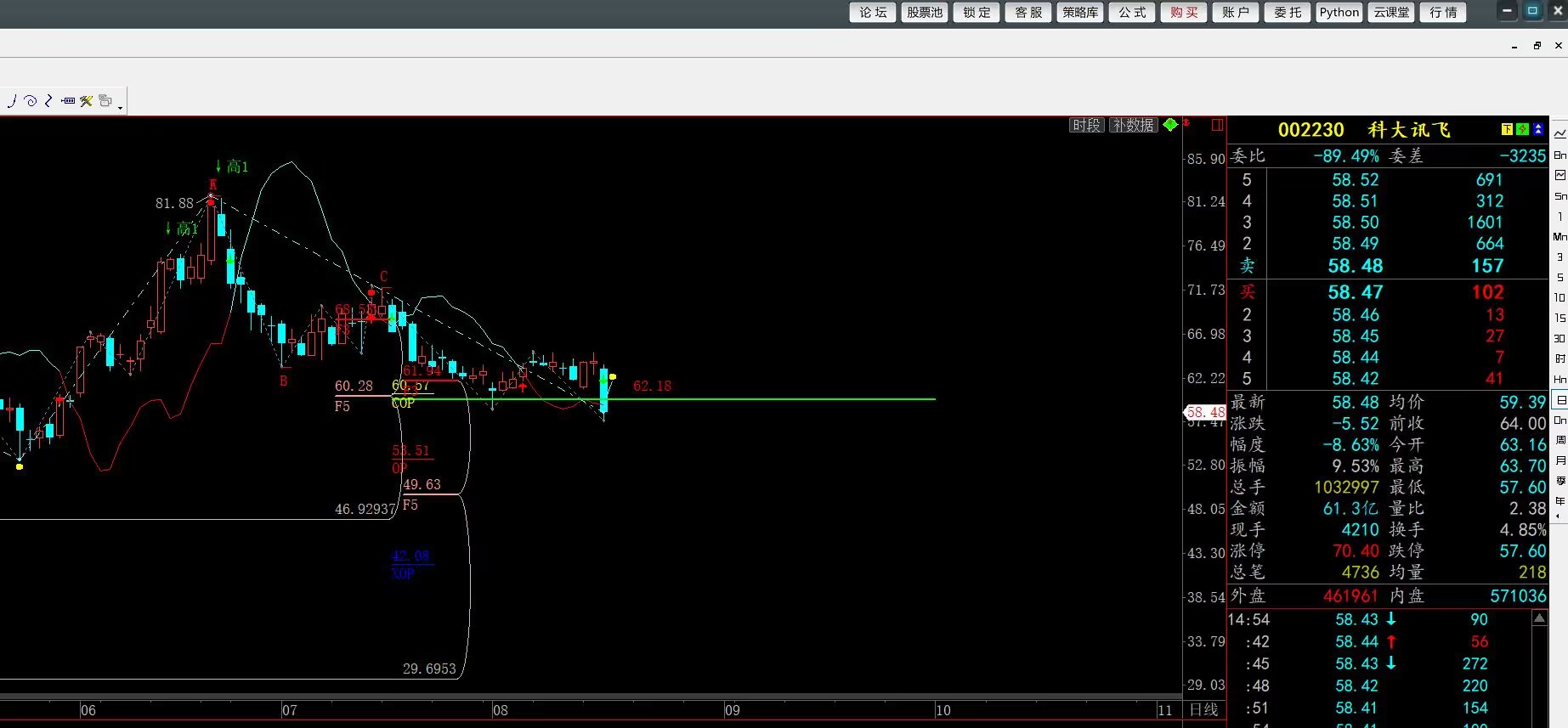
Task: Select the daily 日 period
Action: [1560, 399]
